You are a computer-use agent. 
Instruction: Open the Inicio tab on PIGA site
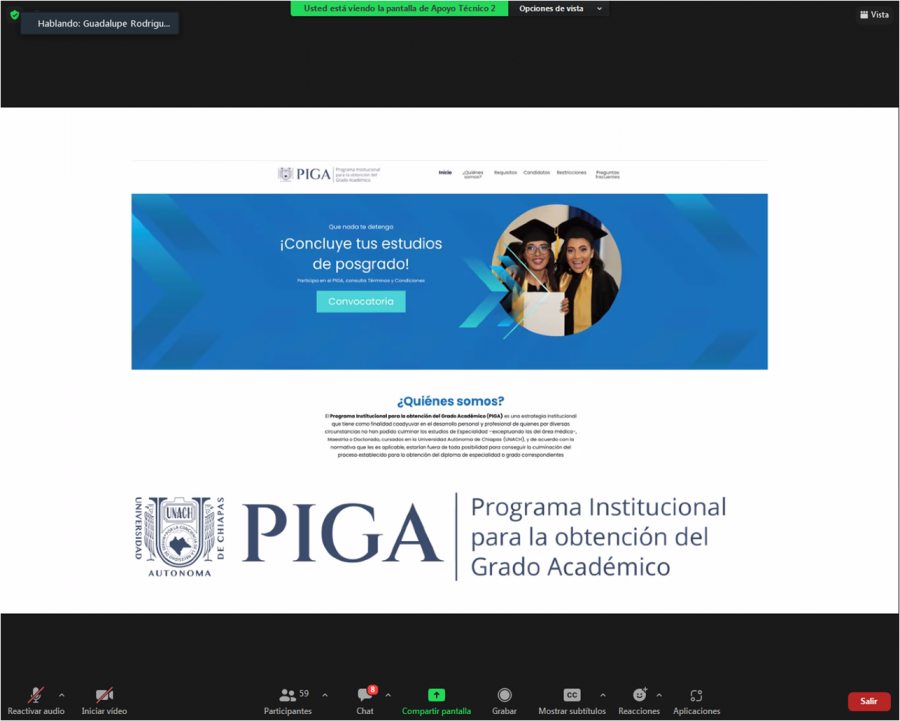(x=445, y=172)
